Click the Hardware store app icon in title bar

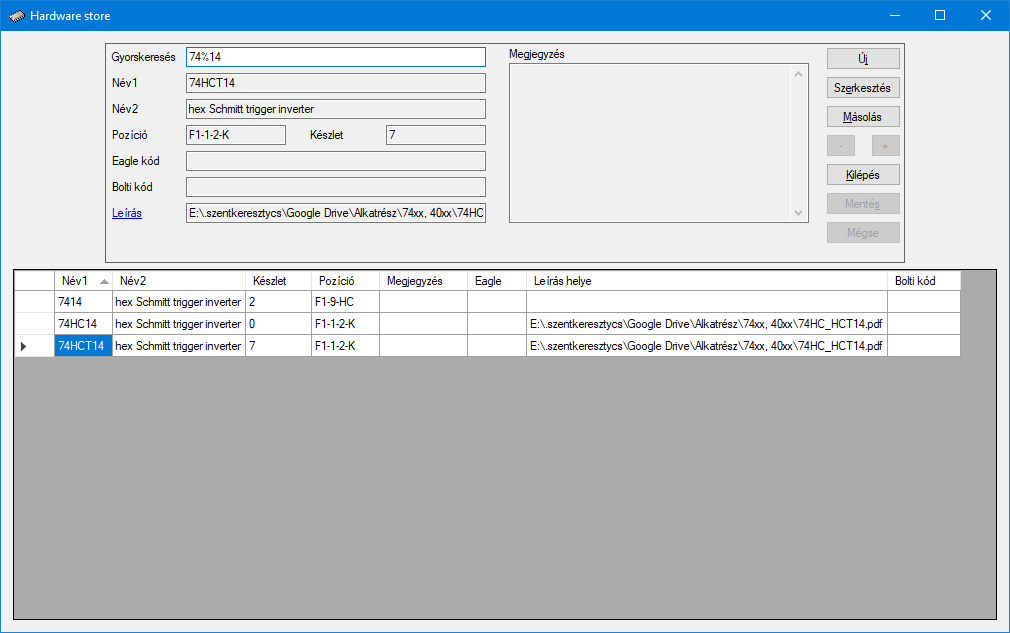click(16, 16)
